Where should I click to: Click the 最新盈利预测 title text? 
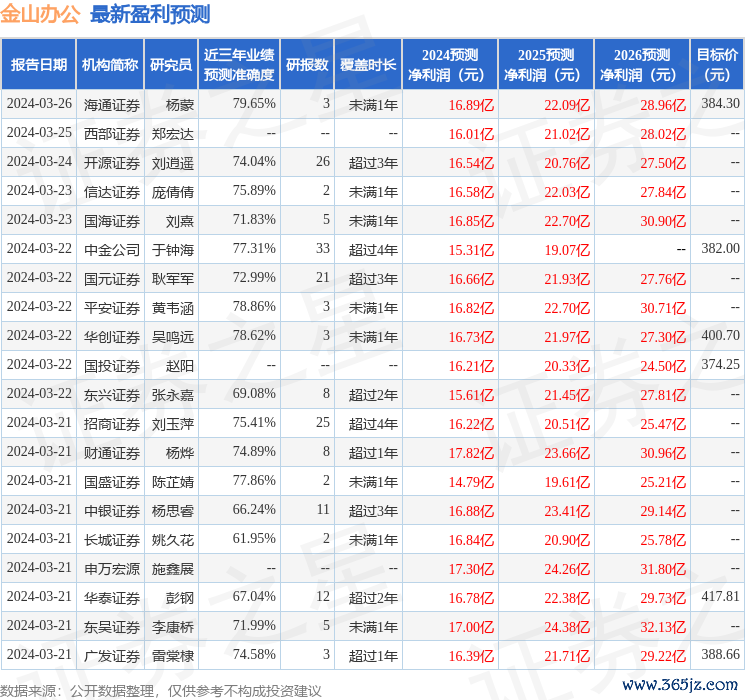click(150, 14)
